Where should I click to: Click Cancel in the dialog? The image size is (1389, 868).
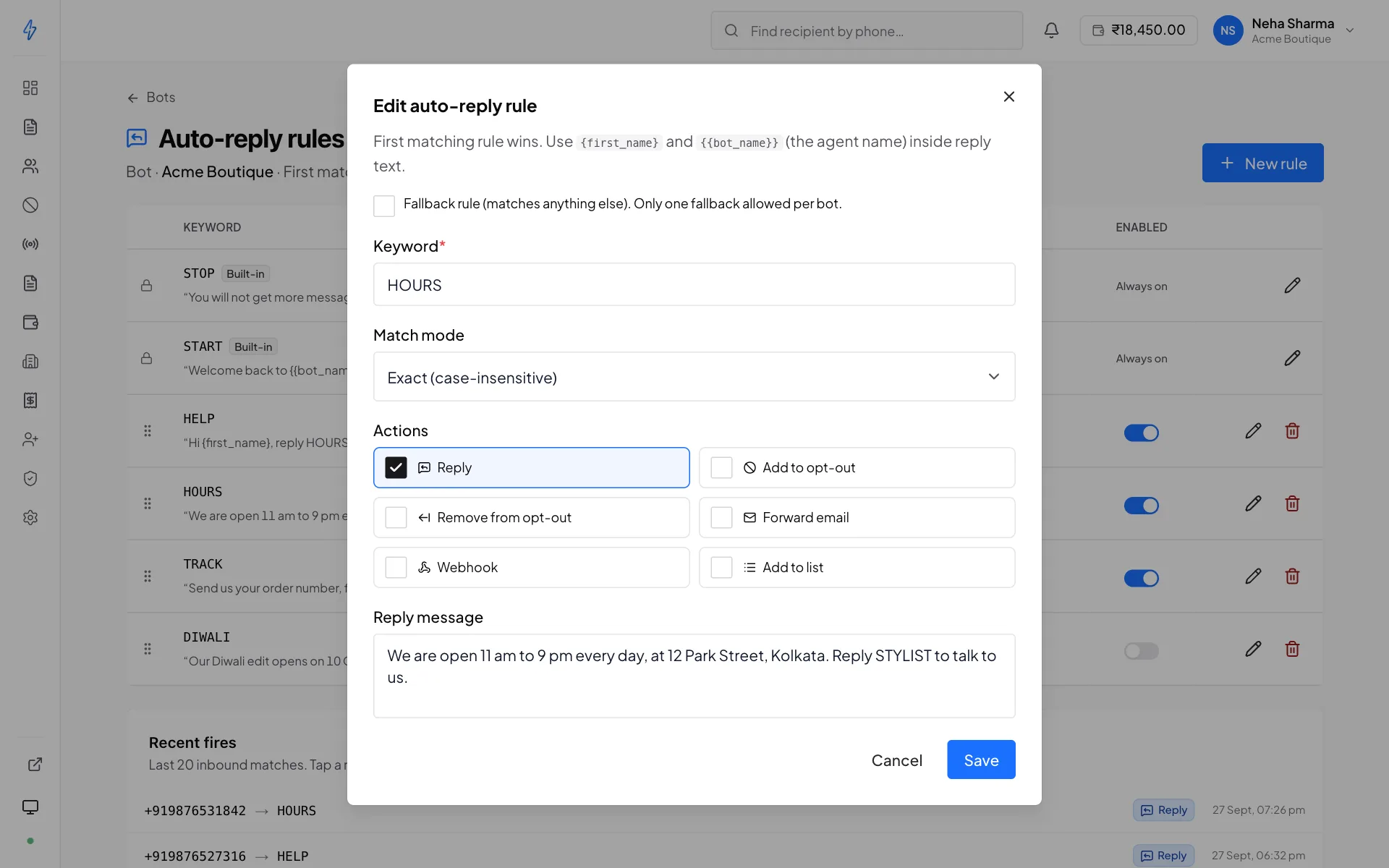pyautogui.click(x=896, y=760)
